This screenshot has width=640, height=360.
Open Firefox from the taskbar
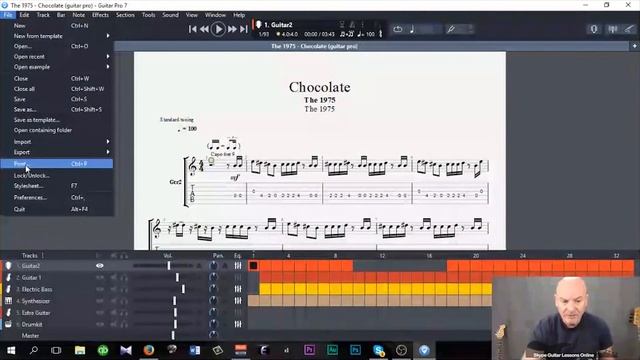149,350
